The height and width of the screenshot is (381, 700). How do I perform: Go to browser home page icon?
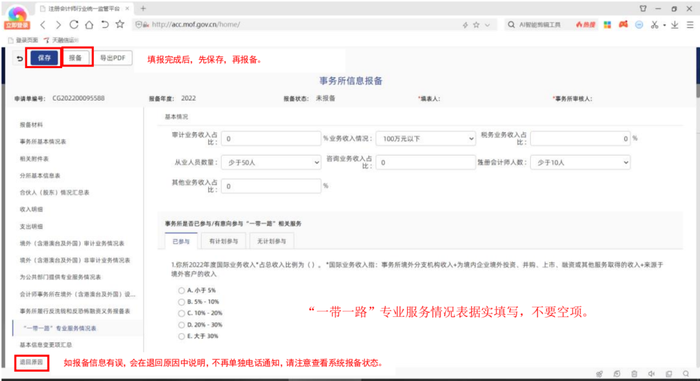(89, 25)
